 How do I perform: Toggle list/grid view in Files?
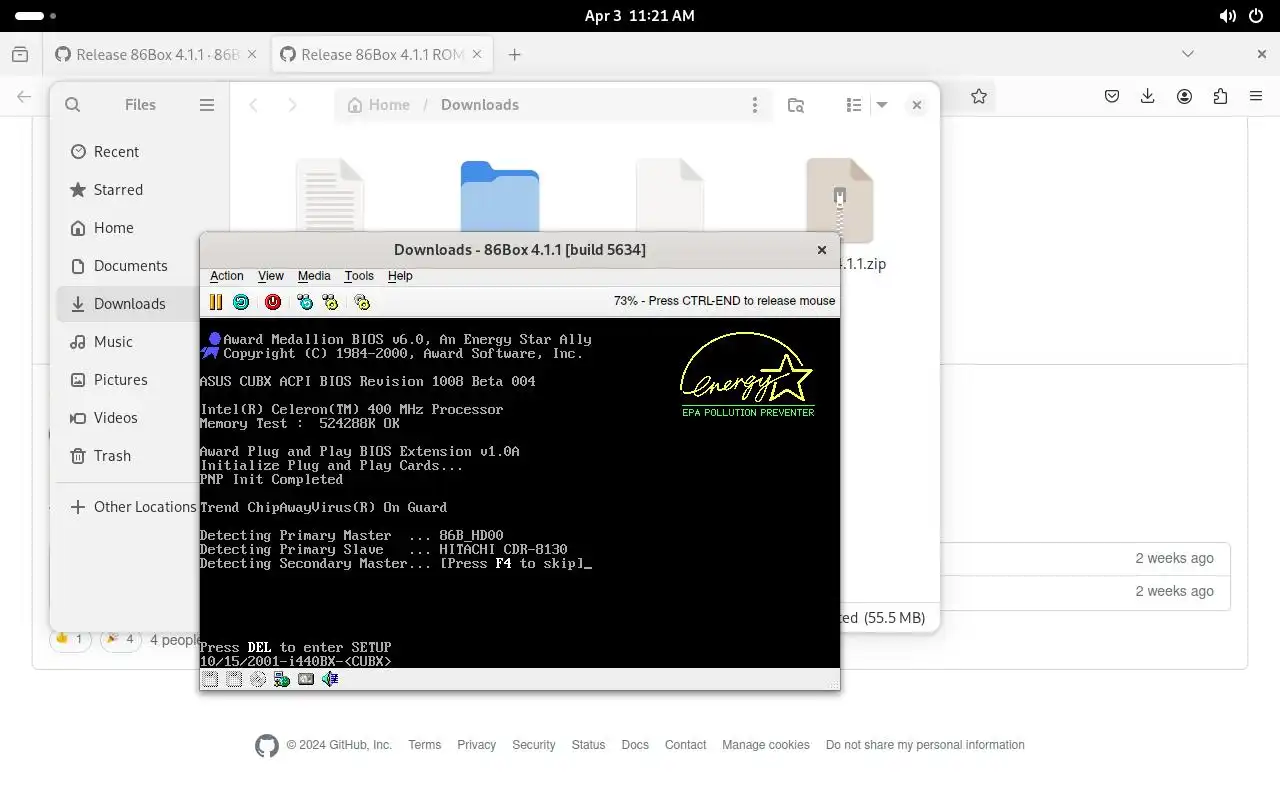[853, 105]
